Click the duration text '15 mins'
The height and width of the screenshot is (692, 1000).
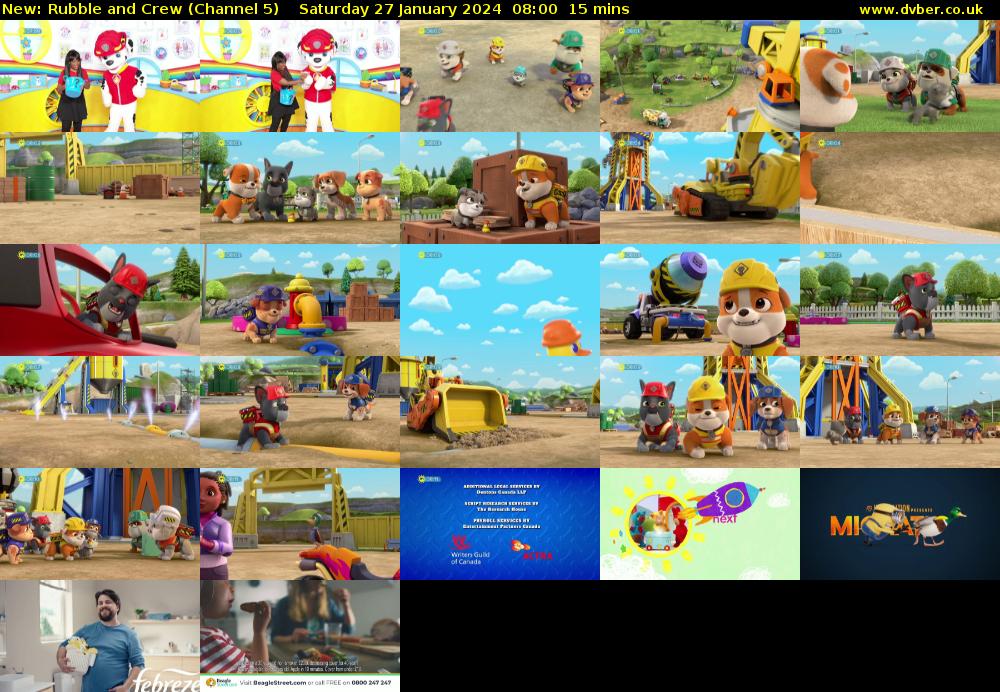[x=599, y=10]
